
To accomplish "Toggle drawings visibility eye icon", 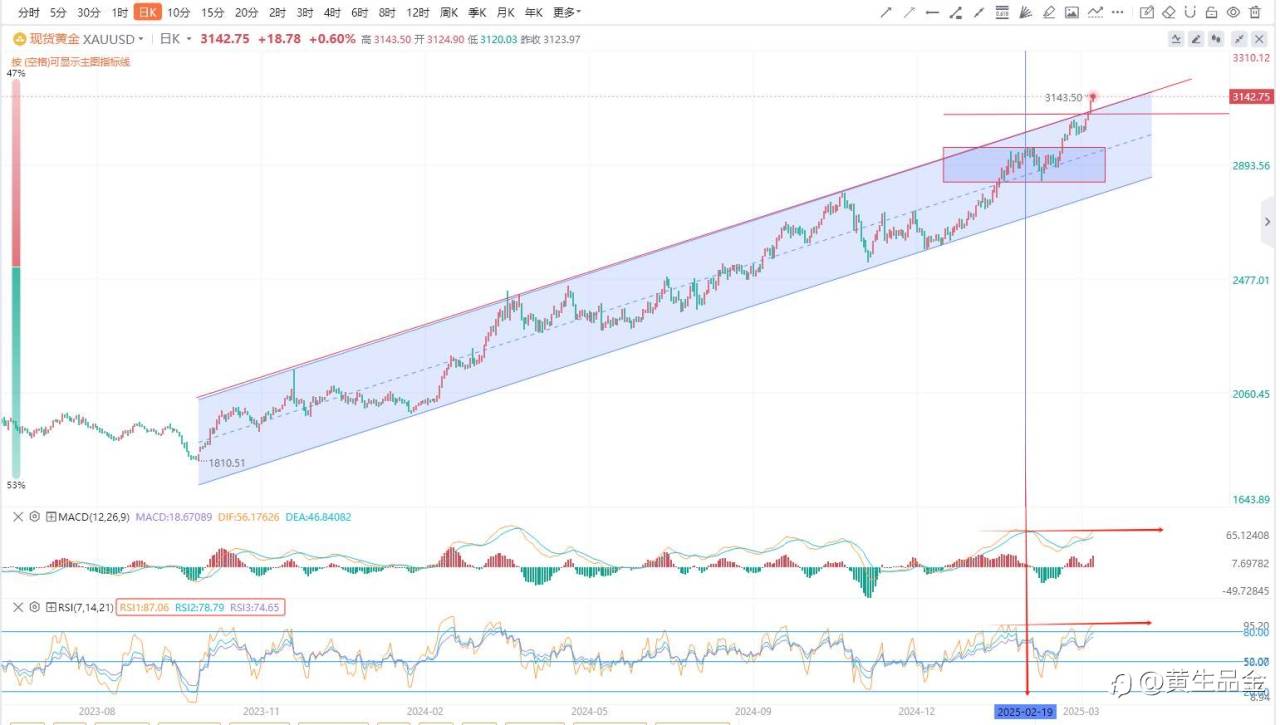I will 1234,13.
